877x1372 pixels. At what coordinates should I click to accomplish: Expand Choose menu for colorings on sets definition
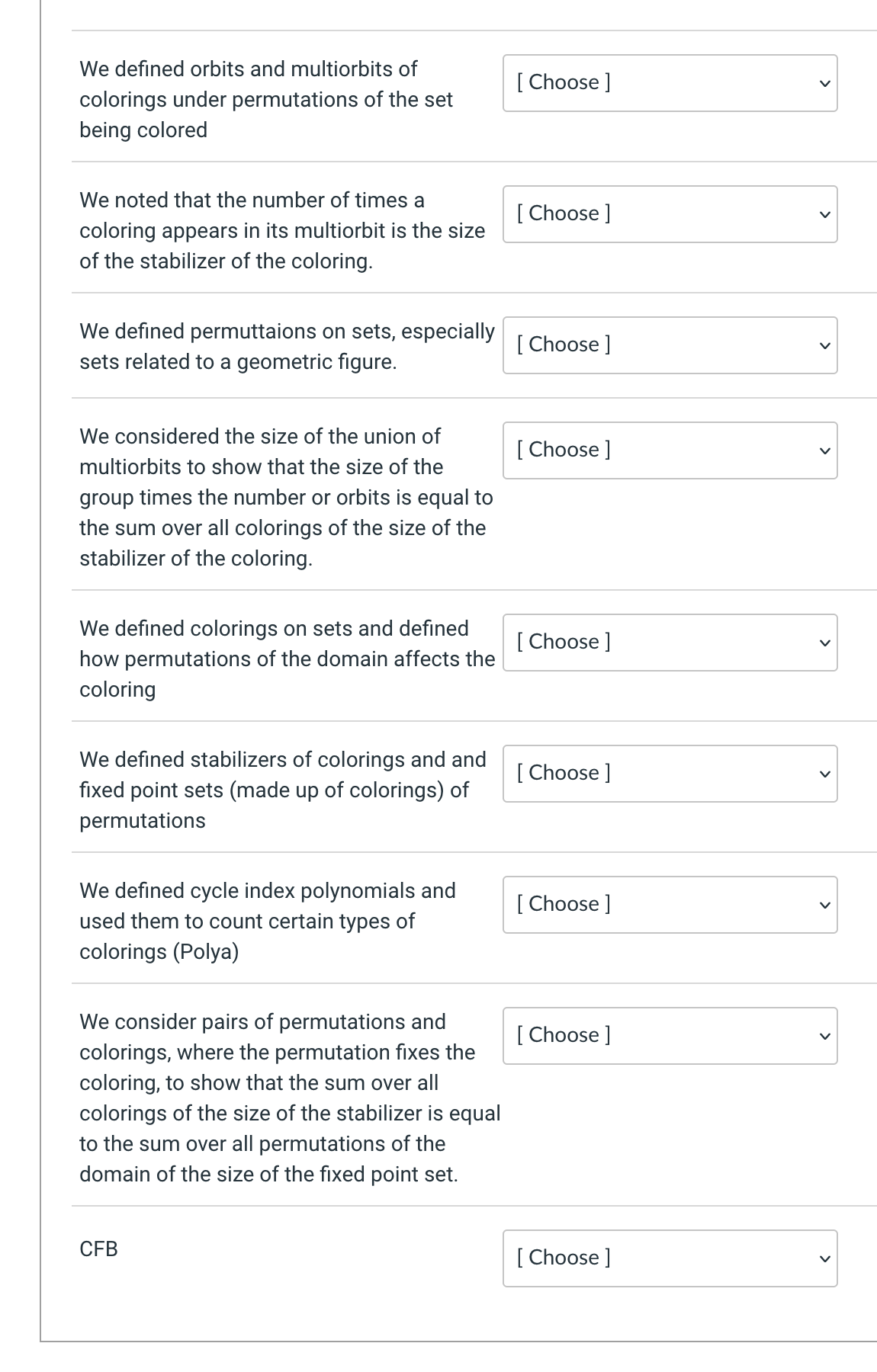[x=670, y=643]
